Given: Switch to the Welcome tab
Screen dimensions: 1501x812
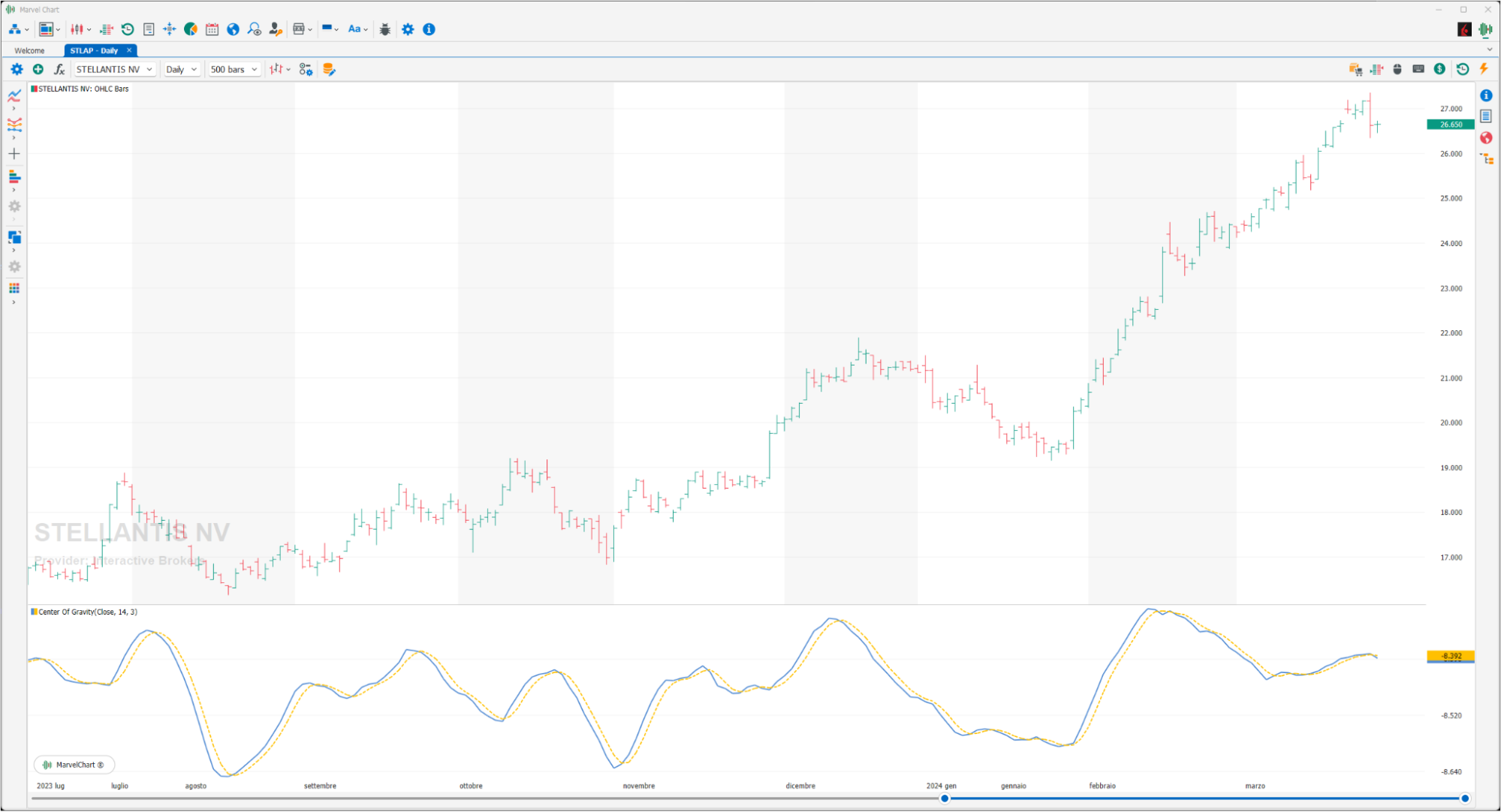Looking at the screenshot, I should point(30,50).
